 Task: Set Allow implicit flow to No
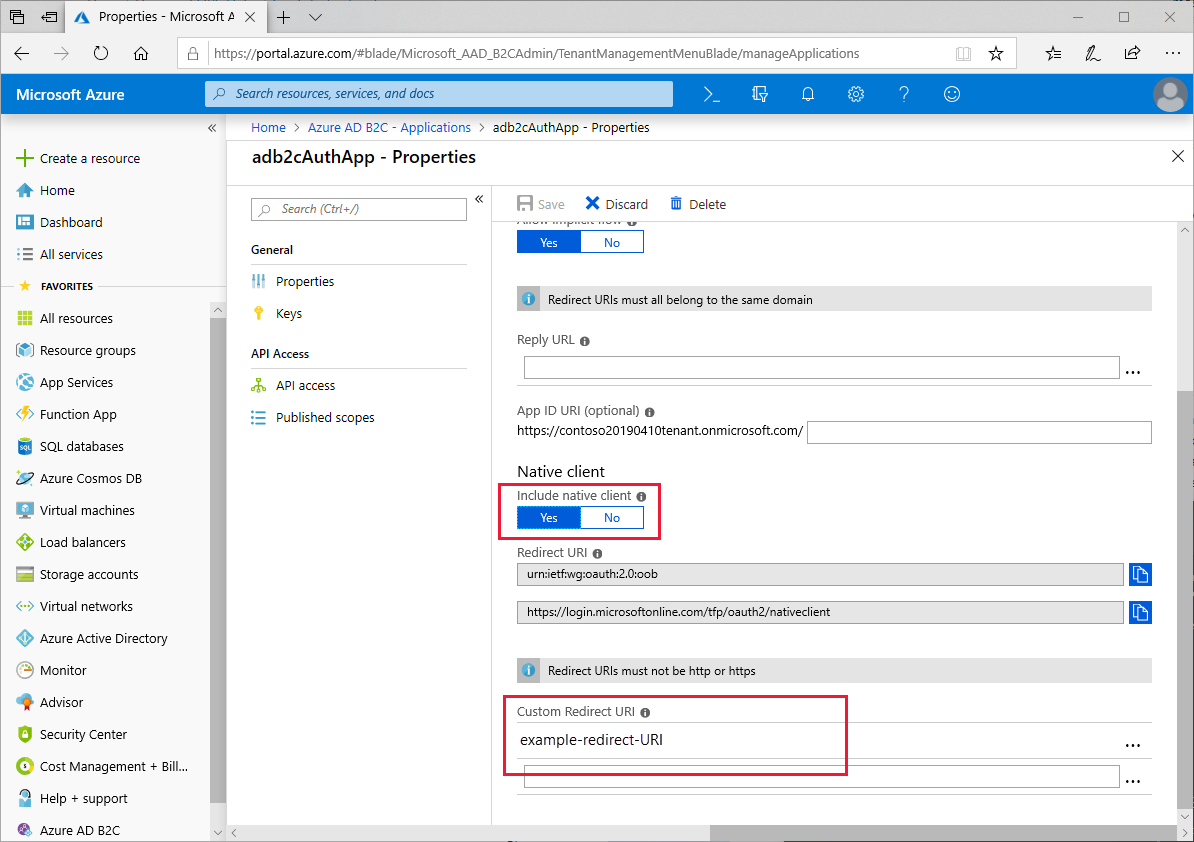pyautogui.click(x=611, y=241)
